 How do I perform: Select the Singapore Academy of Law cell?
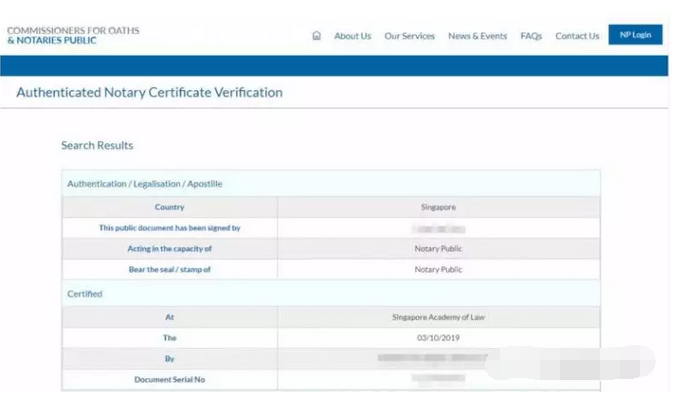point(438,317)
